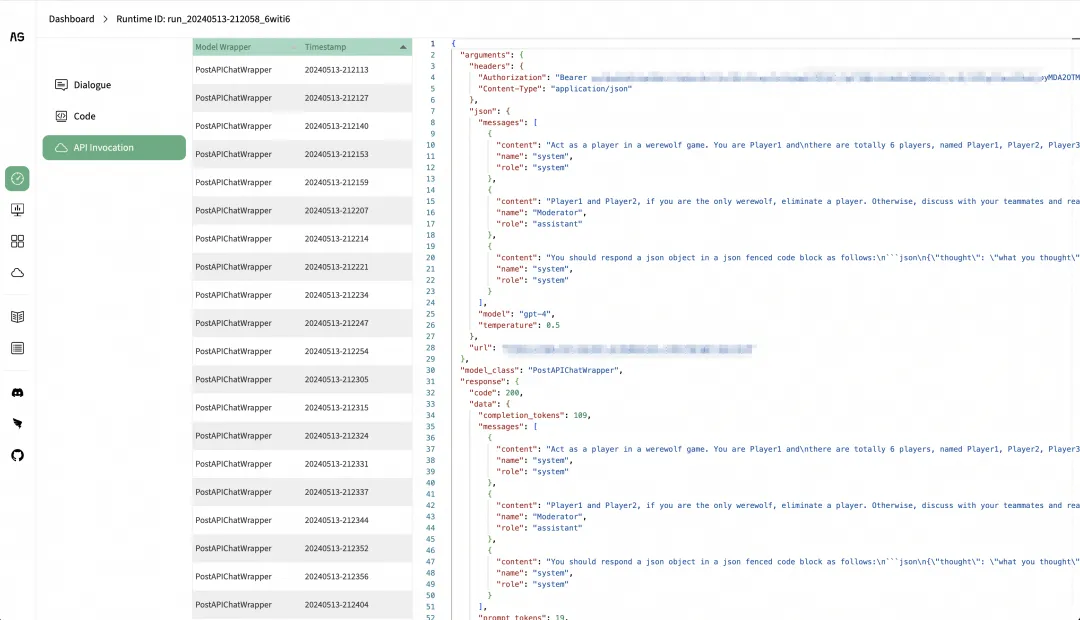The width and height of the screenshot is (1080, 620).
Task: Toggle the sort arrow in the table header
Action: (x=403, y=47)
